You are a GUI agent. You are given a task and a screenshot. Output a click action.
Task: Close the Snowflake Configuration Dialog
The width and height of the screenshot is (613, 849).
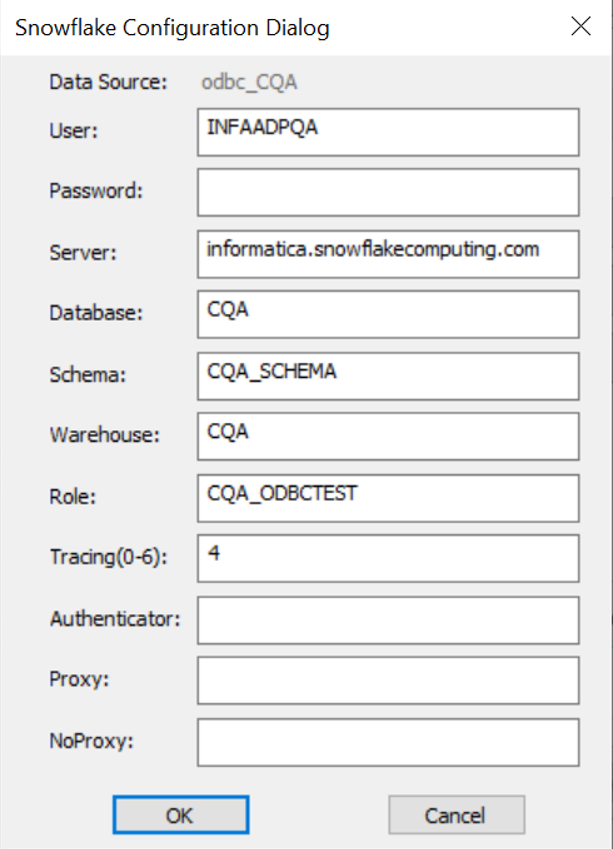pyautogui.click(x=581, y=26)
